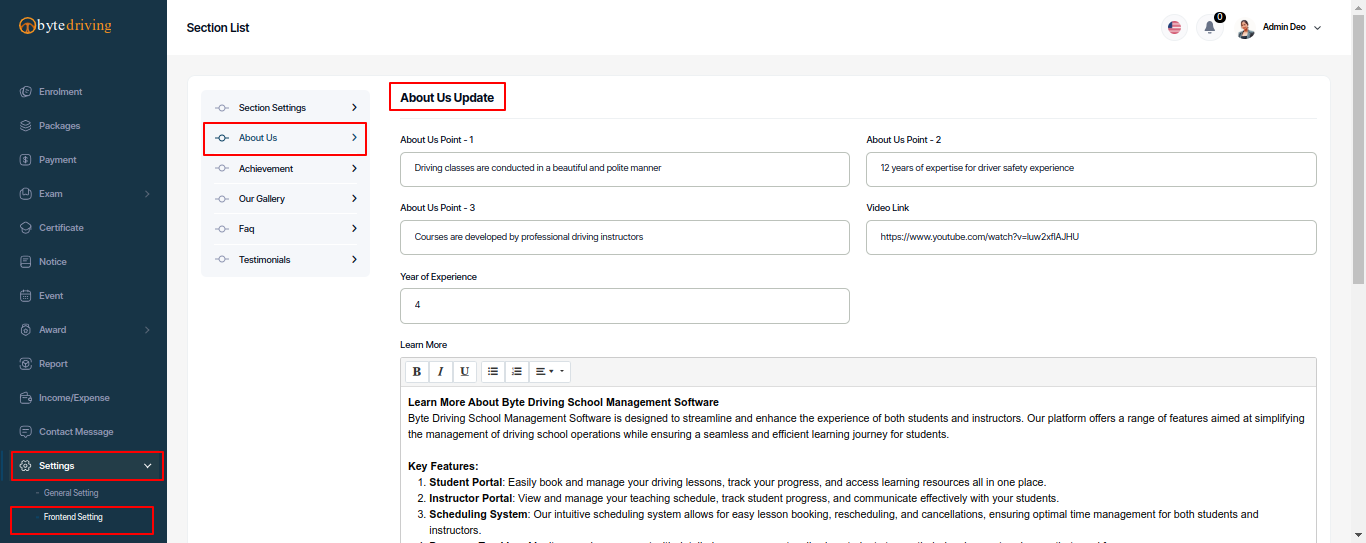The height and width of the screenshot is (543, 1366).
Task: Open General Setting submenu link
Action: (71, 493)
